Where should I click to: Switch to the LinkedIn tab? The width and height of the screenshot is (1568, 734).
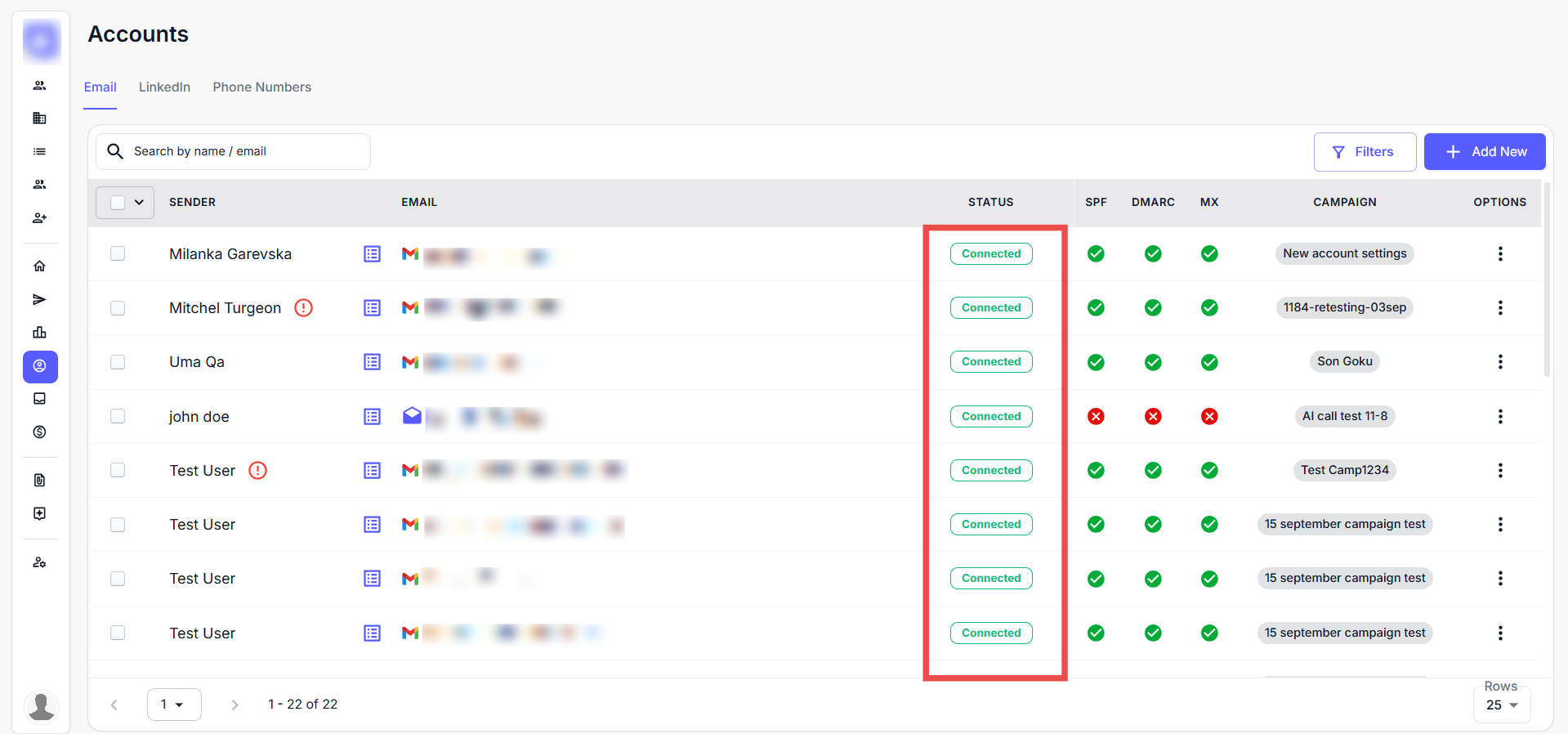pos(164,87)
